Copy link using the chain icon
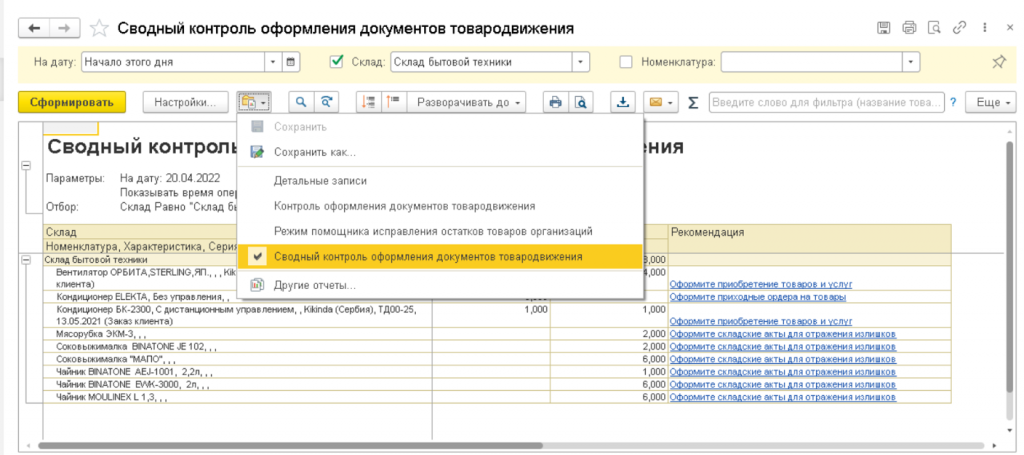The width and height of the screenshot is (1024, 455). click(x=958, y=28)
